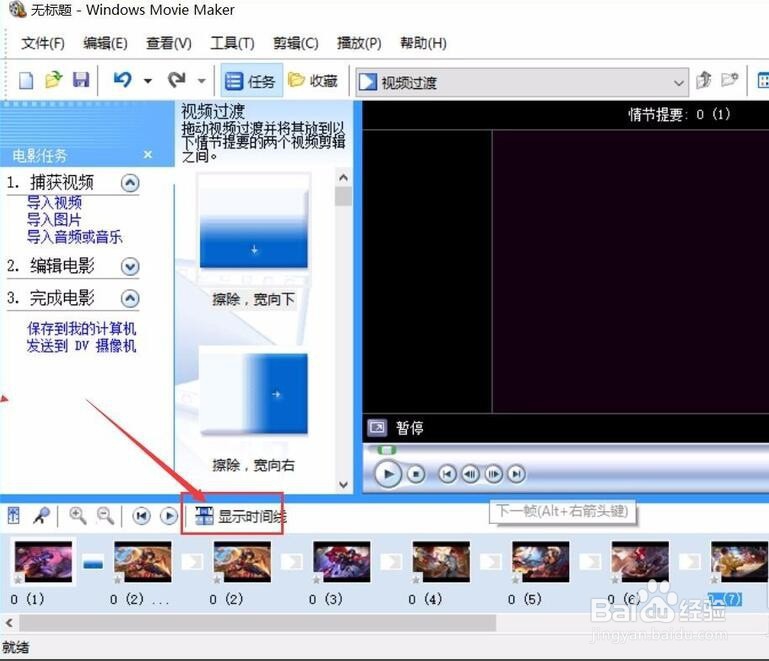
Task: Open the 播放(P) menu
Action: click(x=359, y=43)
